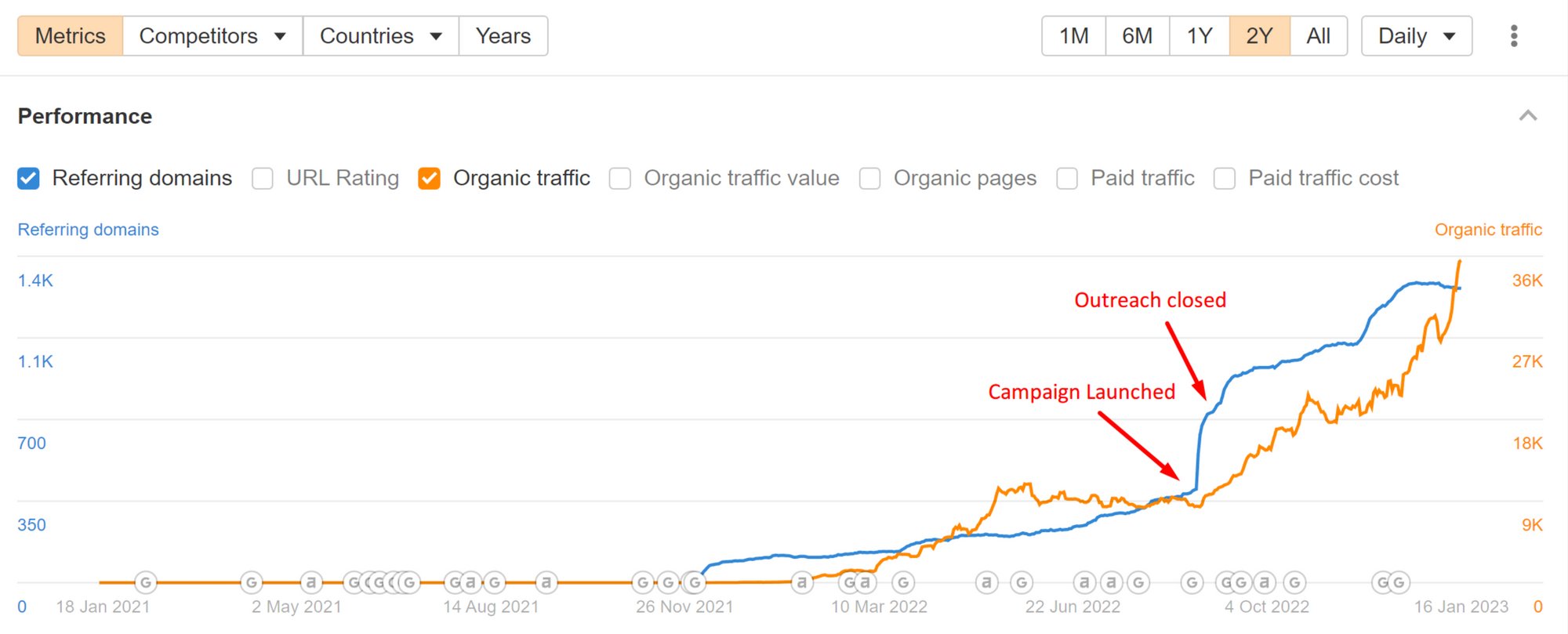Enable the URL Rating checkbox
The height and width of the screenshot is (634, 1568).
coord(263,179)
